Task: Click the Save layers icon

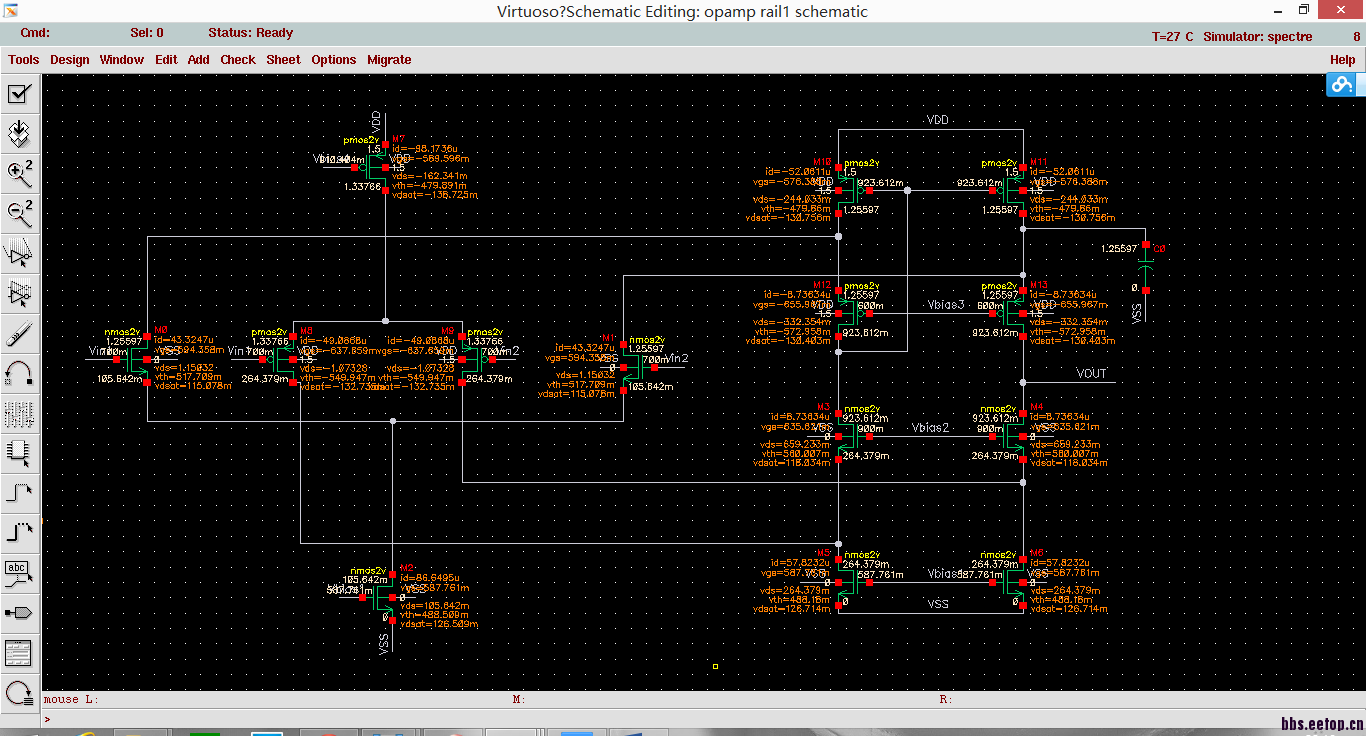Action: click(x=19, y=132)
